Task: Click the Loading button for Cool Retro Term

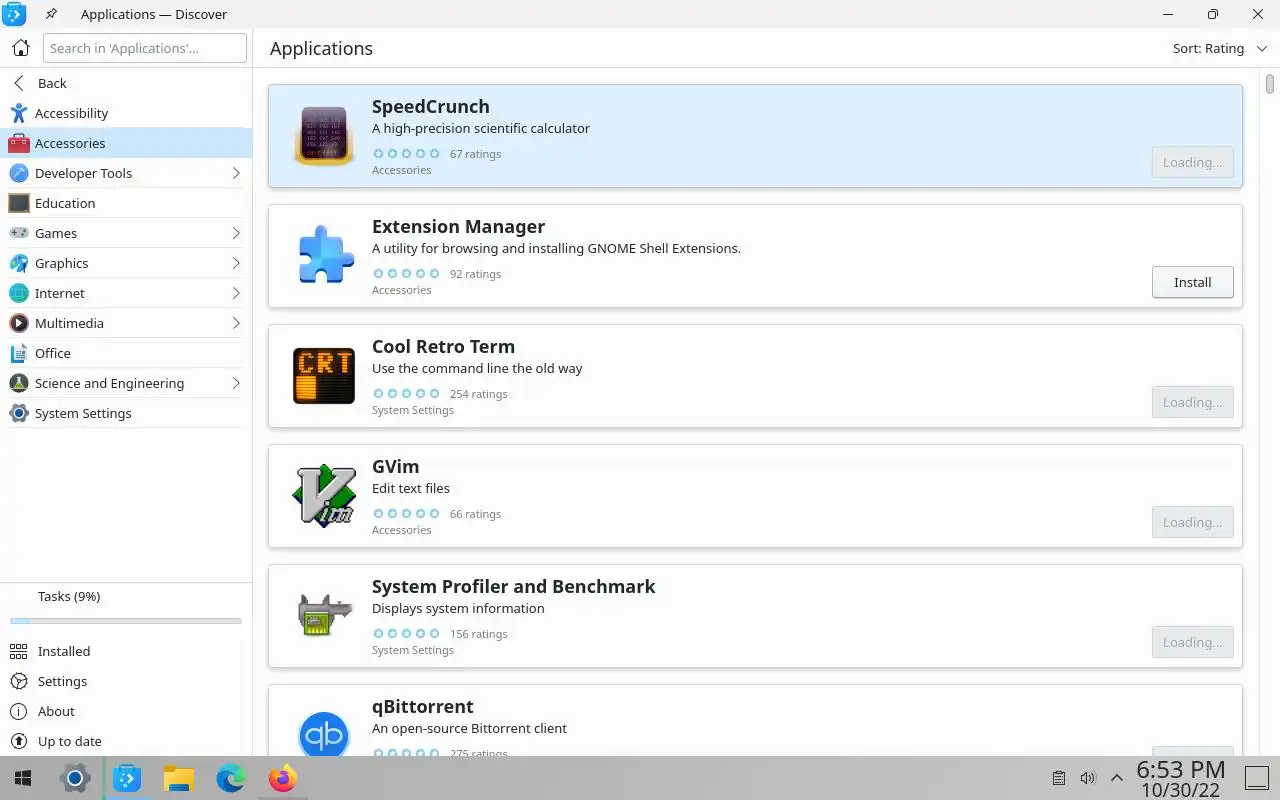Action: click(1192, 402)
